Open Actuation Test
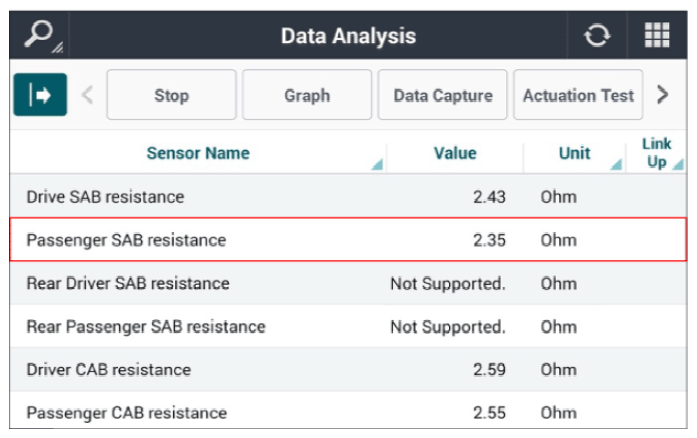 coord(578,95)
